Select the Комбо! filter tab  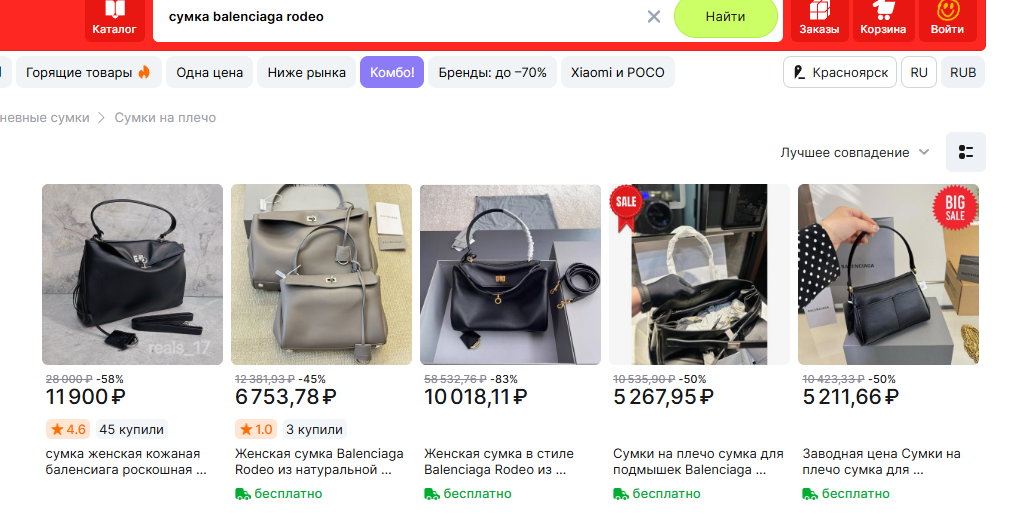click(392, 72)
